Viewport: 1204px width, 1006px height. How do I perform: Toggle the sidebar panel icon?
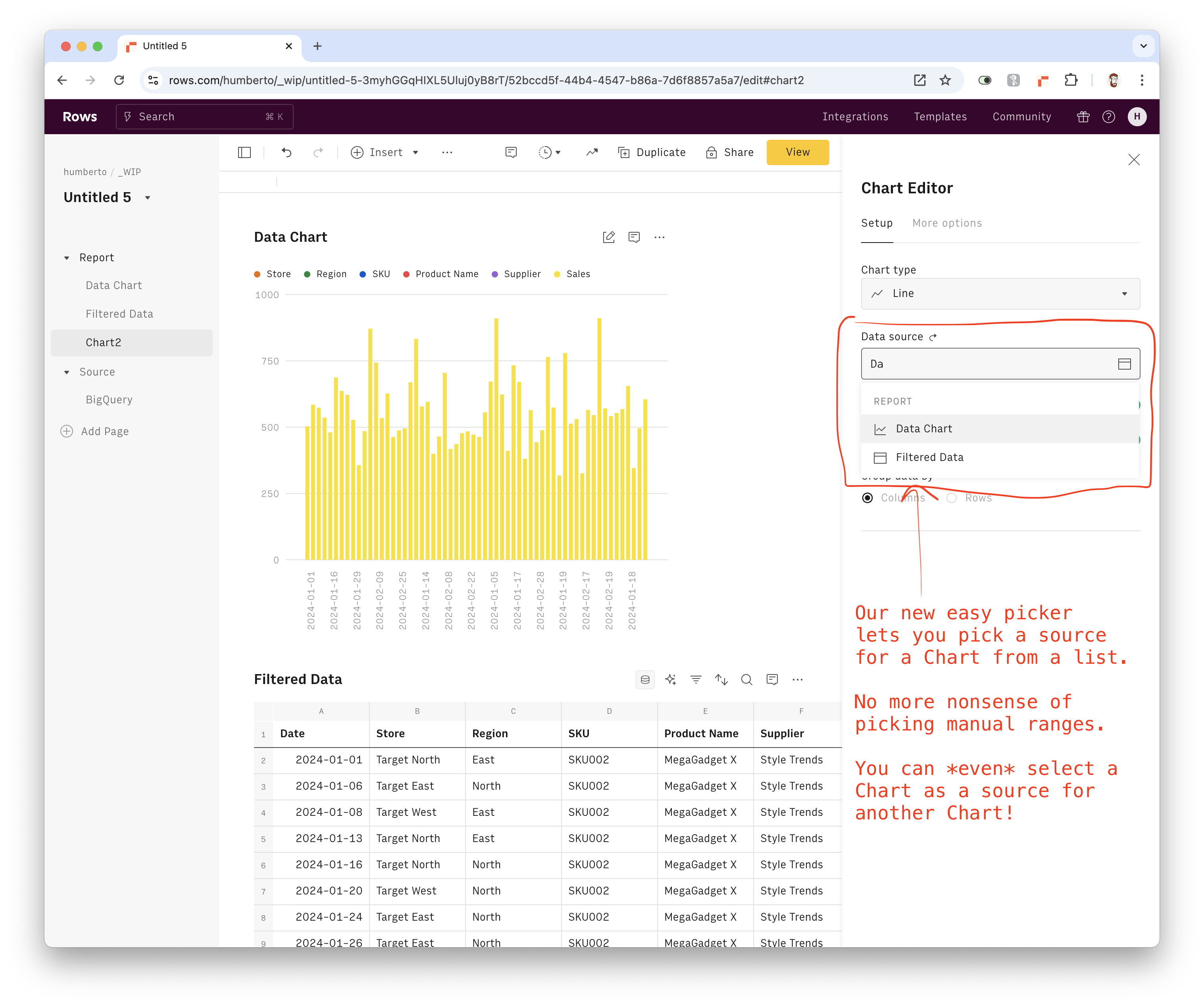point(244,152)
